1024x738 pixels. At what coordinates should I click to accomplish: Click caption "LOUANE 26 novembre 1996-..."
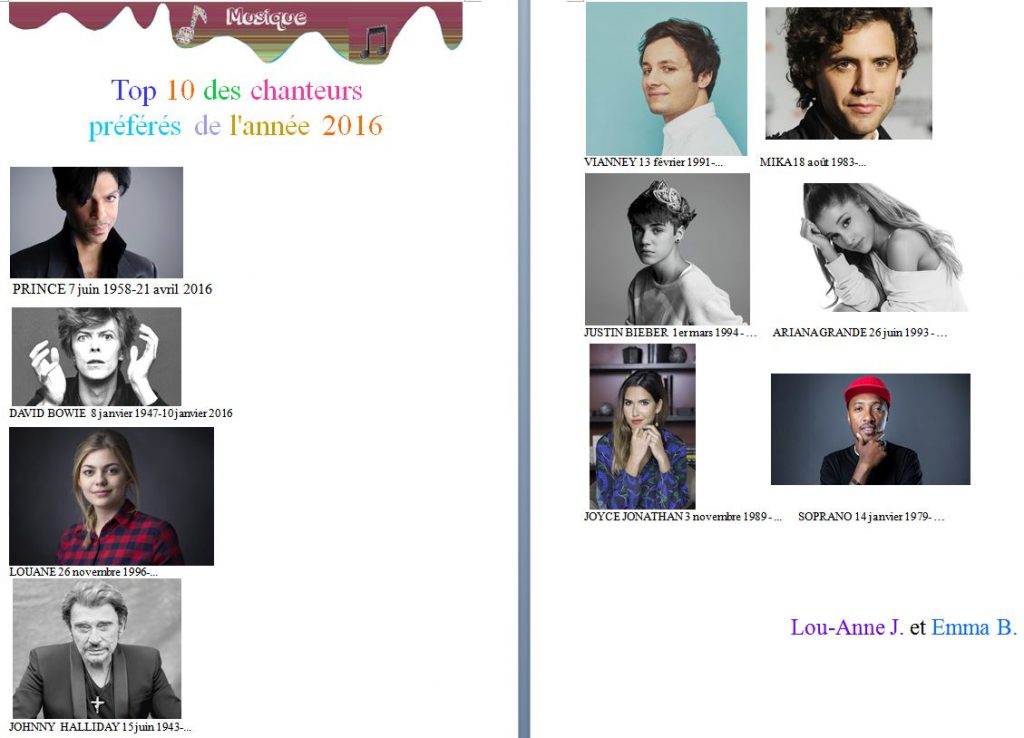pos(84,571)
